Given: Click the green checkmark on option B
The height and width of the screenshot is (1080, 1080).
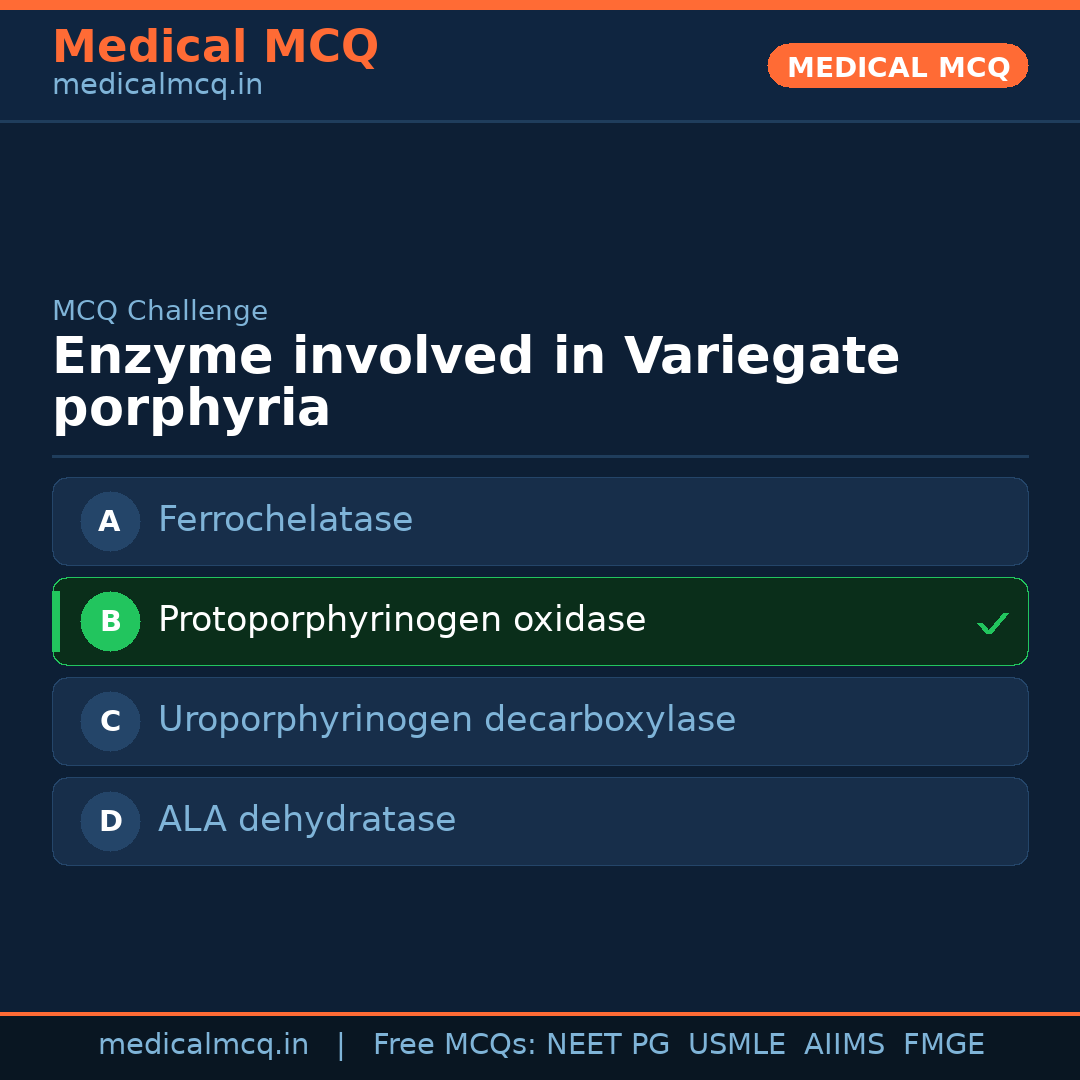Looking at the screenshot, I should tap(992, 623).
